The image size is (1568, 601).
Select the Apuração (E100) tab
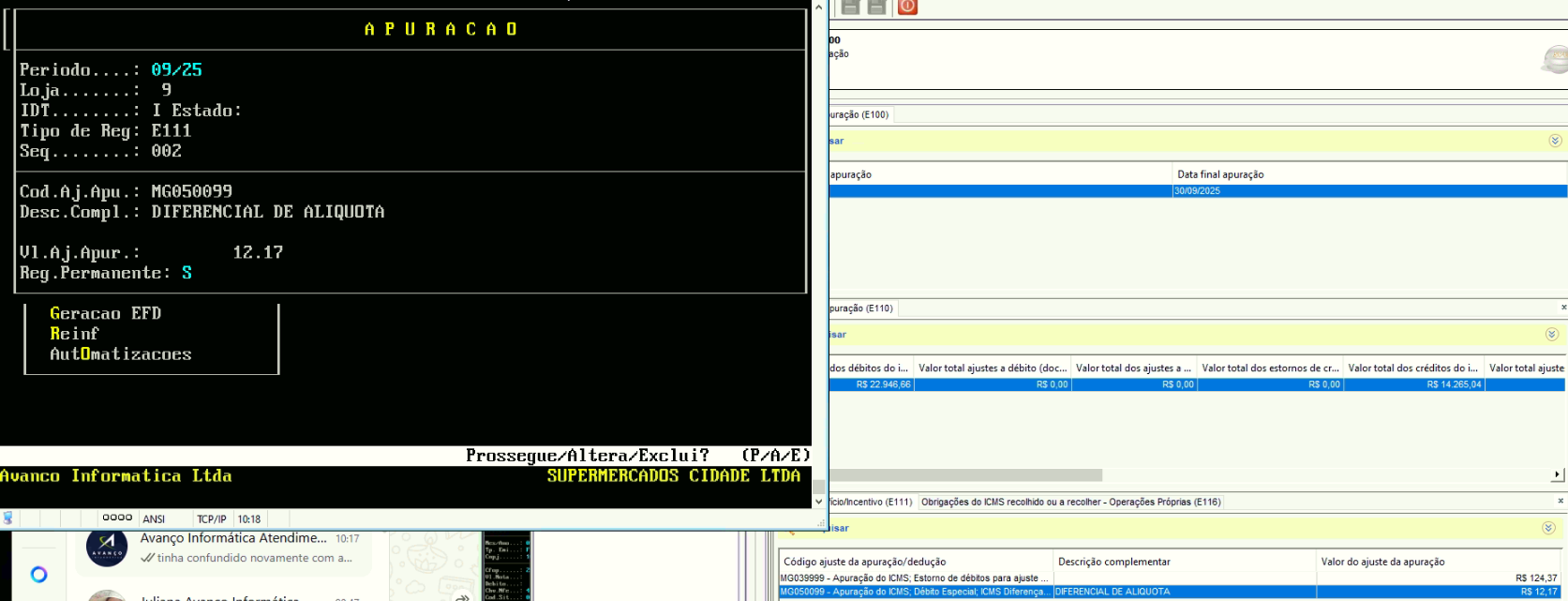pyautogui.click(x=859, y=114)
